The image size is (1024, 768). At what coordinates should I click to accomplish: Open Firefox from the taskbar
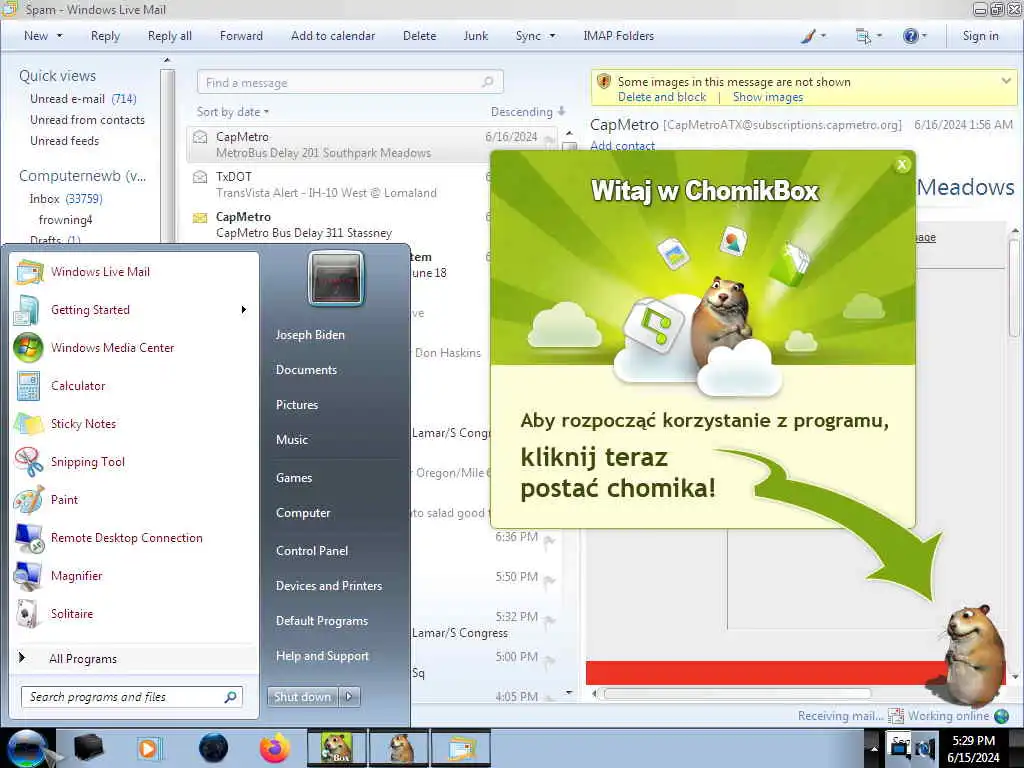pyautogui.click(x=275, y=748)
